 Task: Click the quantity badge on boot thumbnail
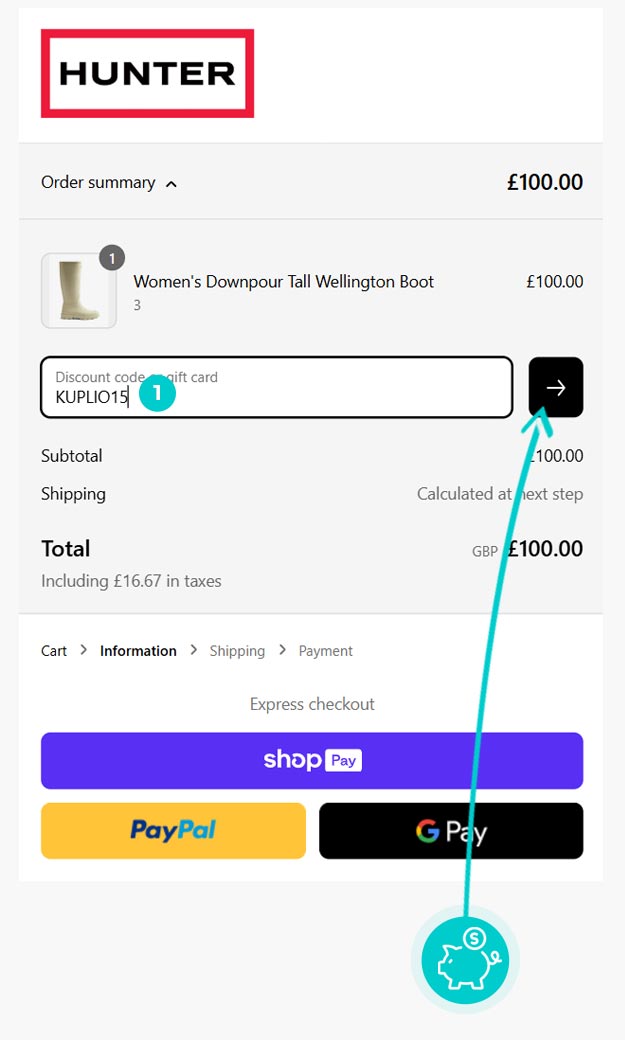point(112,258)
